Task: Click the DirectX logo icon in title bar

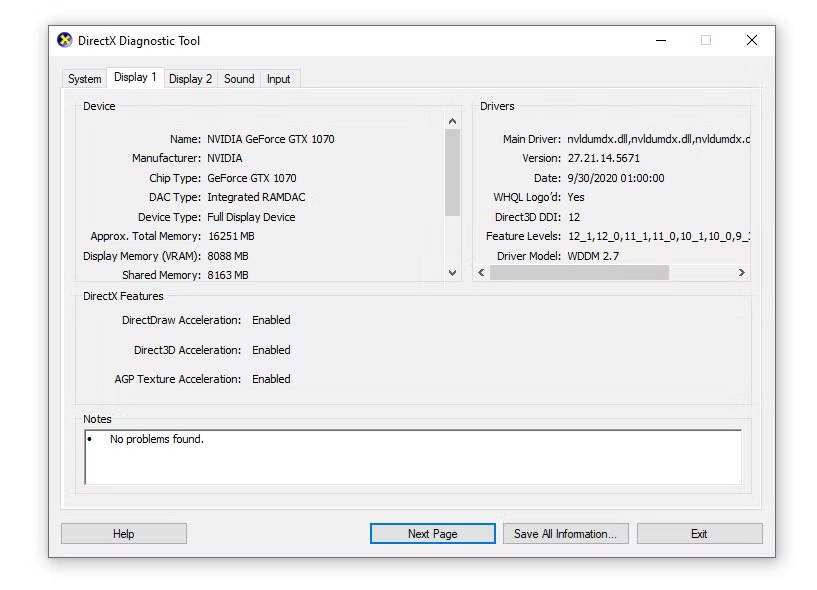Action: pos(65,41)
